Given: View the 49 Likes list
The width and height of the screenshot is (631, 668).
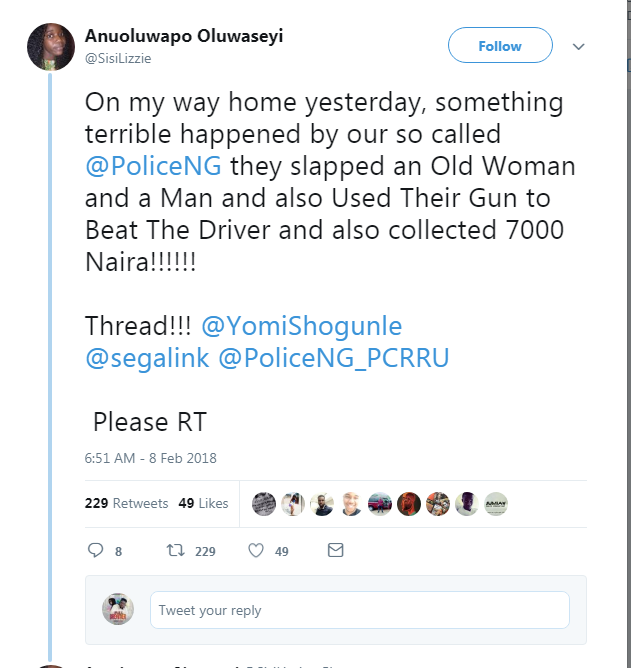Looking at the screenshot, I should [203, 503].
